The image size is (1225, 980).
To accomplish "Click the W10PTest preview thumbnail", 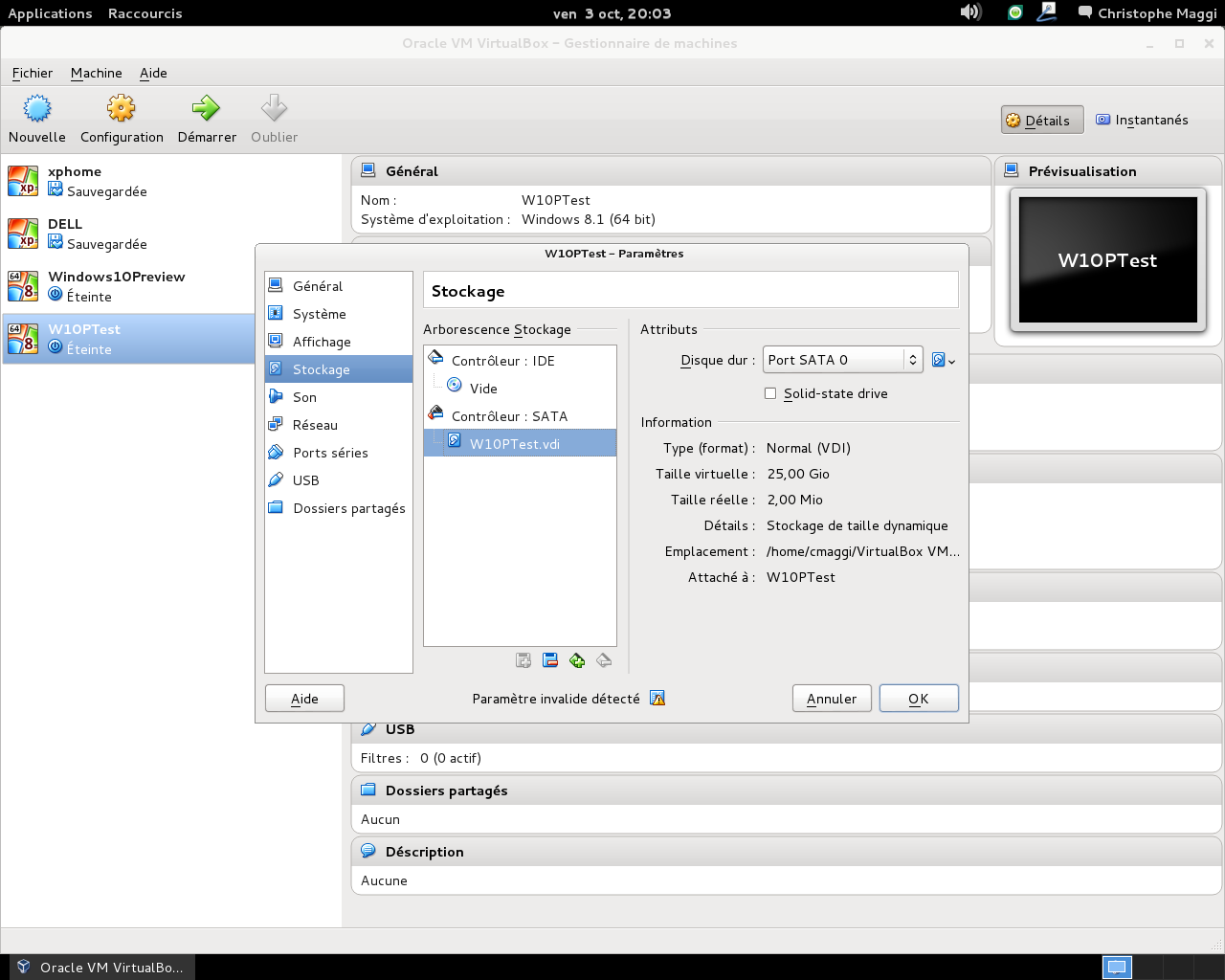I will click(1107, 260).
